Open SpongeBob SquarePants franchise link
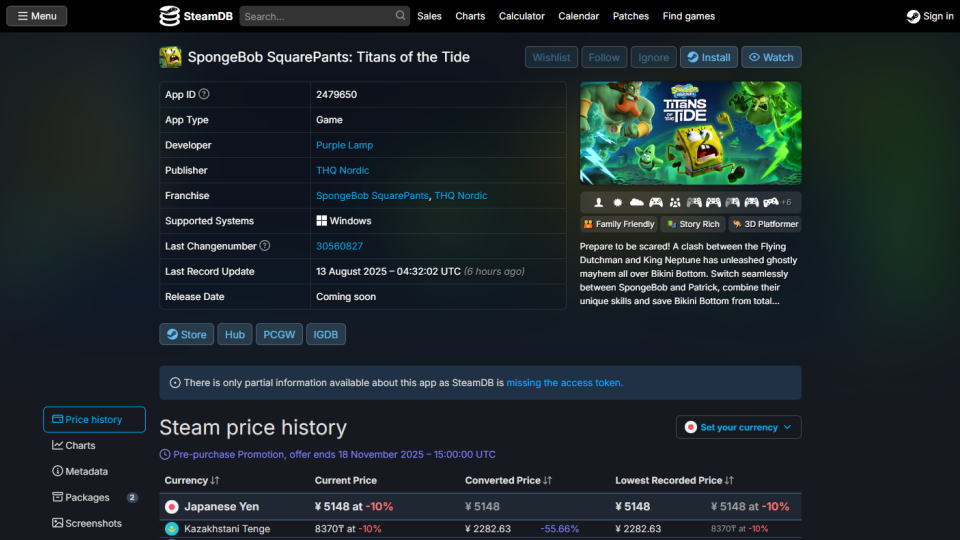This screenshot has height=540, width=960. click(372, 195)
